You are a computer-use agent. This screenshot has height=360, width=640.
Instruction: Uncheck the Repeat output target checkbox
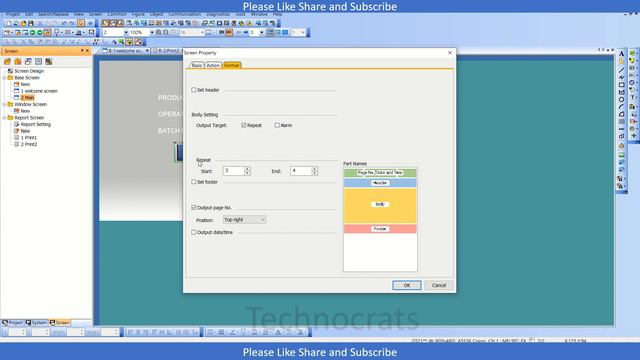(244, 125)
